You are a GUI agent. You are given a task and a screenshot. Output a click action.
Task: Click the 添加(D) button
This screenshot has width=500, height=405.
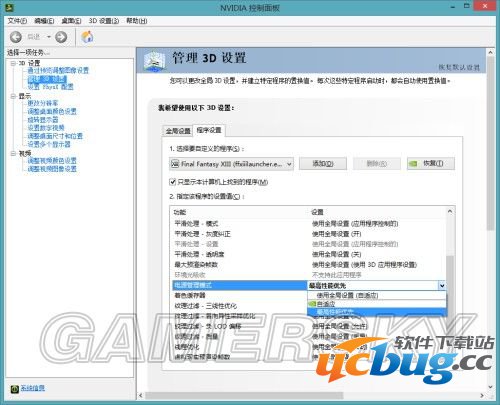point(323,163)
